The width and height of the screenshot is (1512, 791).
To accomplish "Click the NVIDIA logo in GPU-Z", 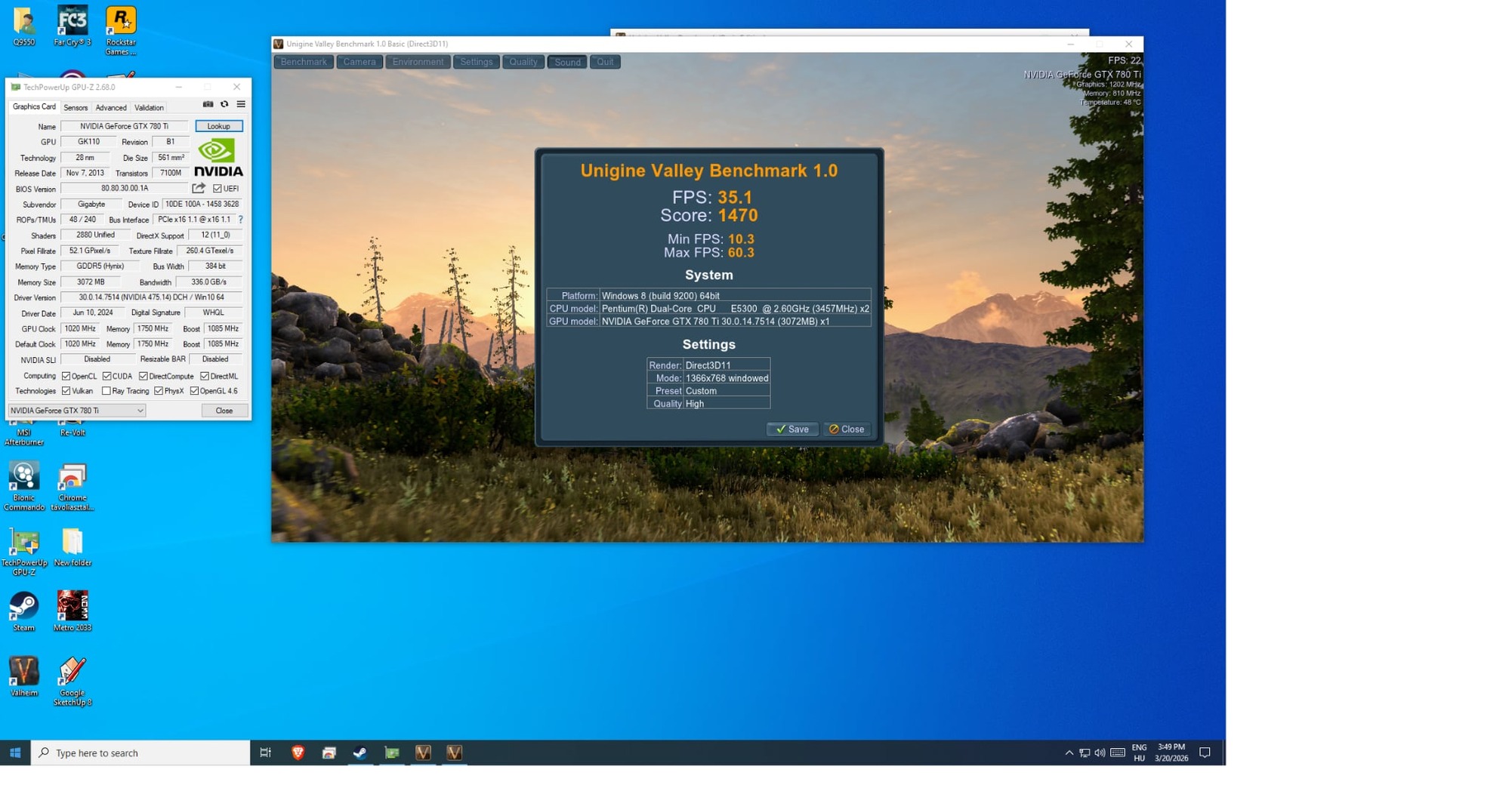I will pyautogui.click(x=218, y=158).
